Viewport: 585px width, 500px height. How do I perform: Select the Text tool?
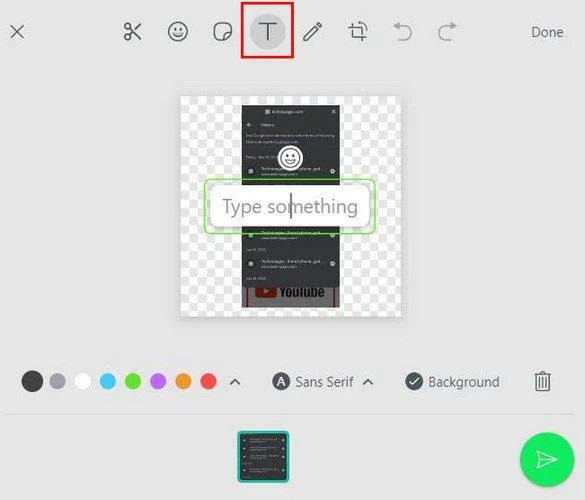coord(268,31)
